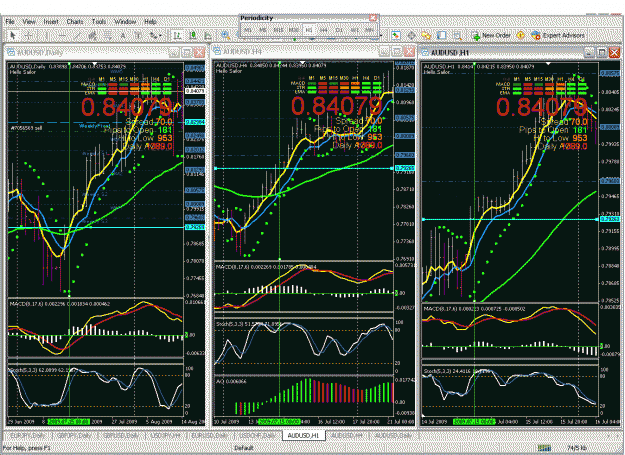This screenshot has height=455, width=625.
Task: Click '#7056563 sell' order label
Action: pos(26,128)
